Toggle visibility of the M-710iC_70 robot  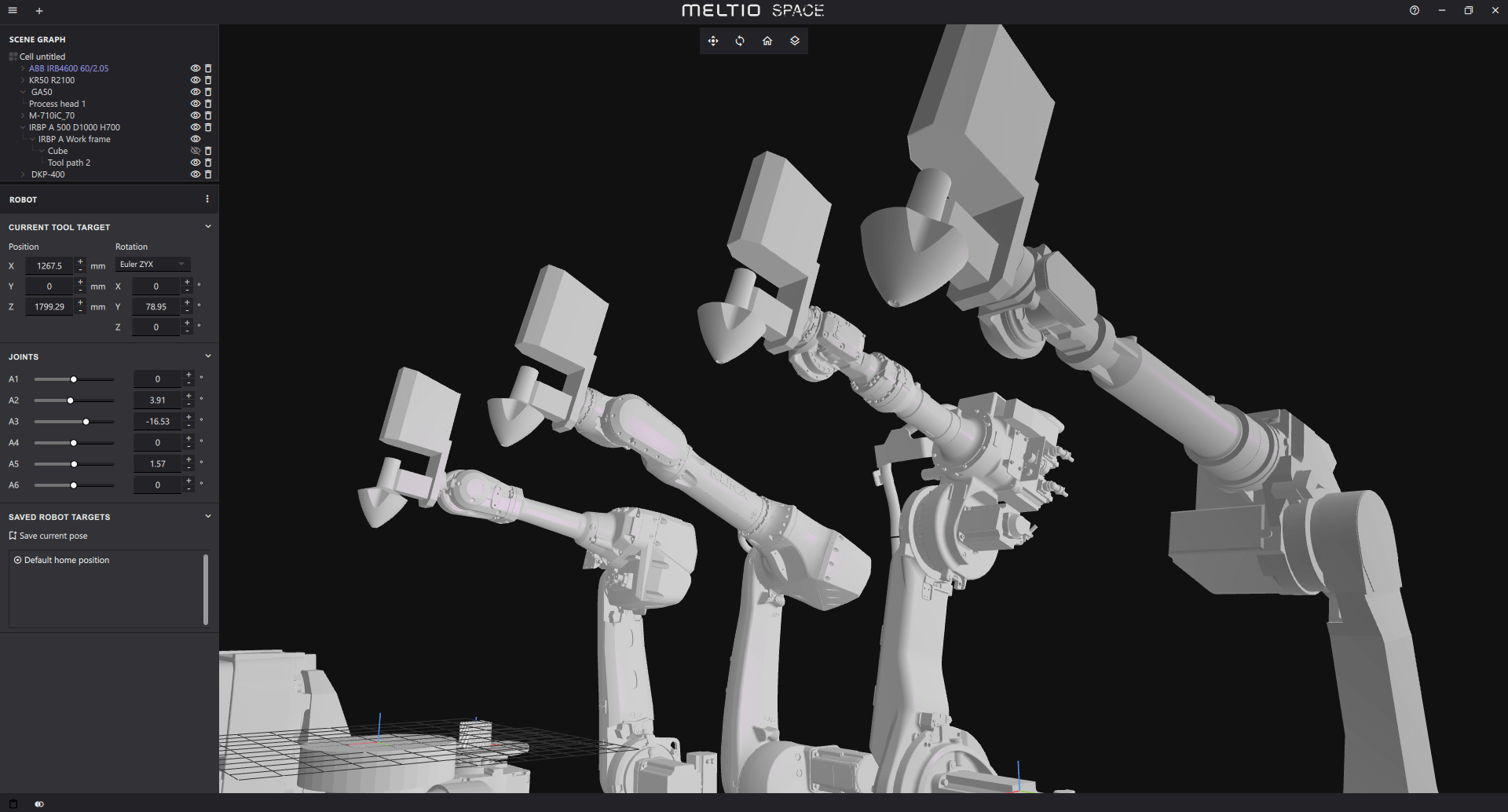coord(195,115)
